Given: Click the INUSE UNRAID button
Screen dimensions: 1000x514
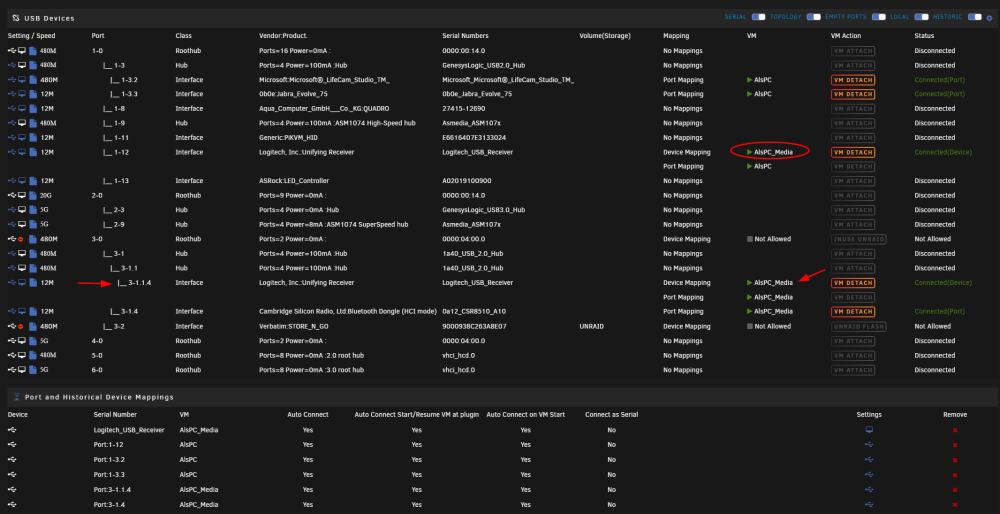Looking at the screenshot, I should [x=858, y=239].
